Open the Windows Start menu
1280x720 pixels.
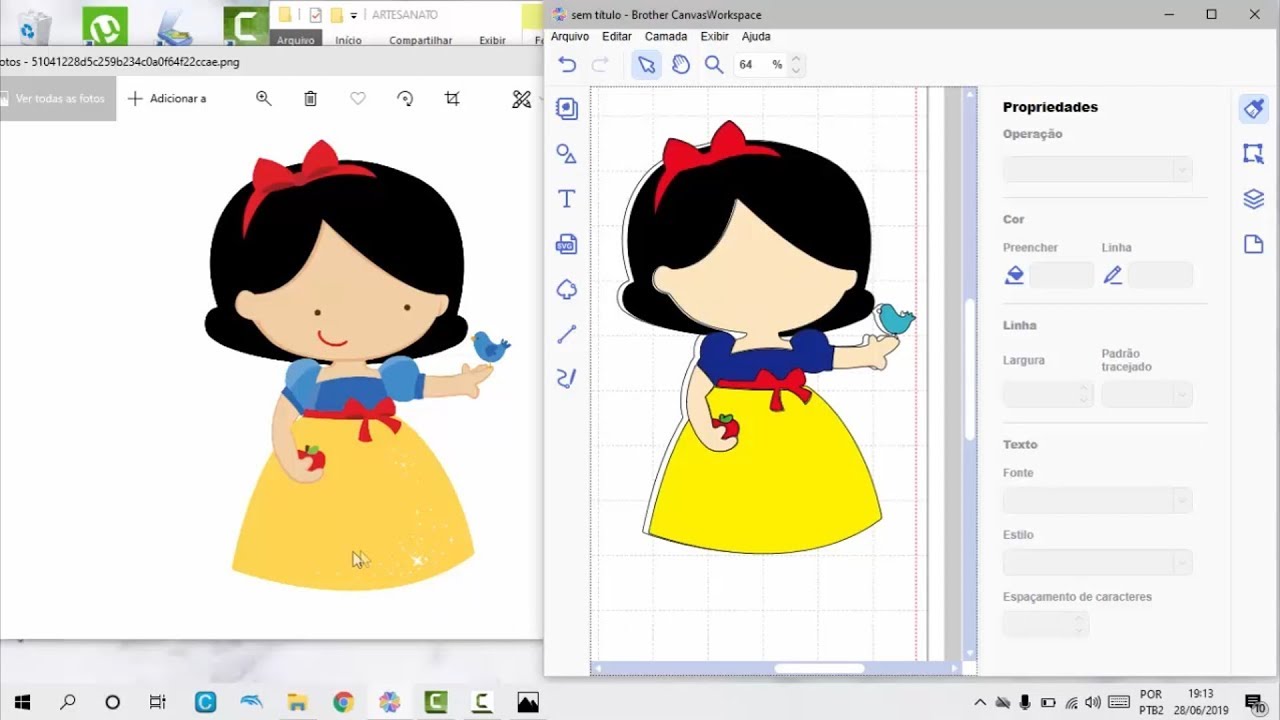[22, 702]
